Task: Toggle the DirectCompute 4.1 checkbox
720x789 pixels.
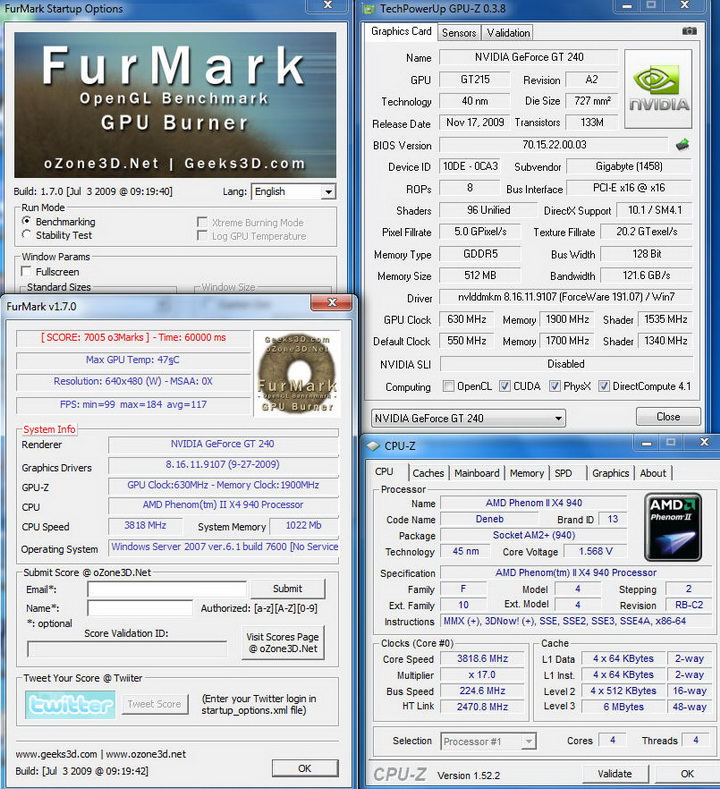Action: pyautogui.click(x=604, y=386)
